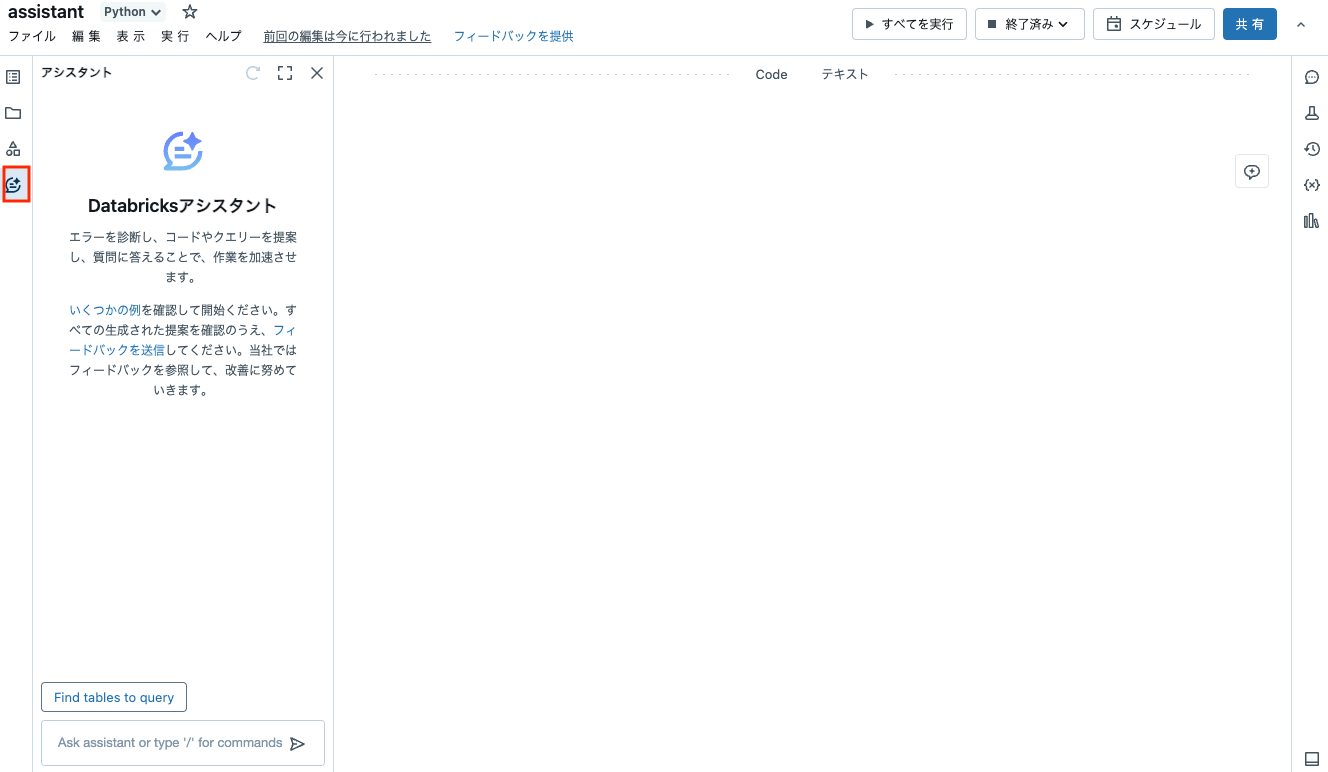Refresh the Assistant conversation
This screenshot has height=772, width=1328.
(x=252, y=72)
